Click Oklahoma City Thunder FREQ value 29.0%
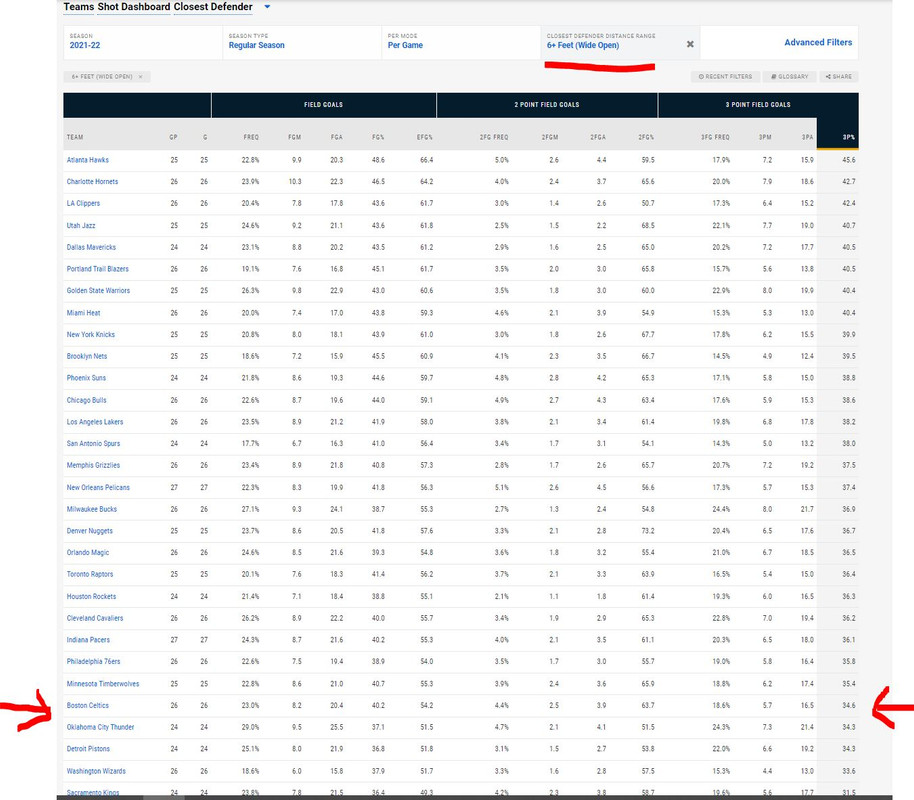 (x=251, y=727)
